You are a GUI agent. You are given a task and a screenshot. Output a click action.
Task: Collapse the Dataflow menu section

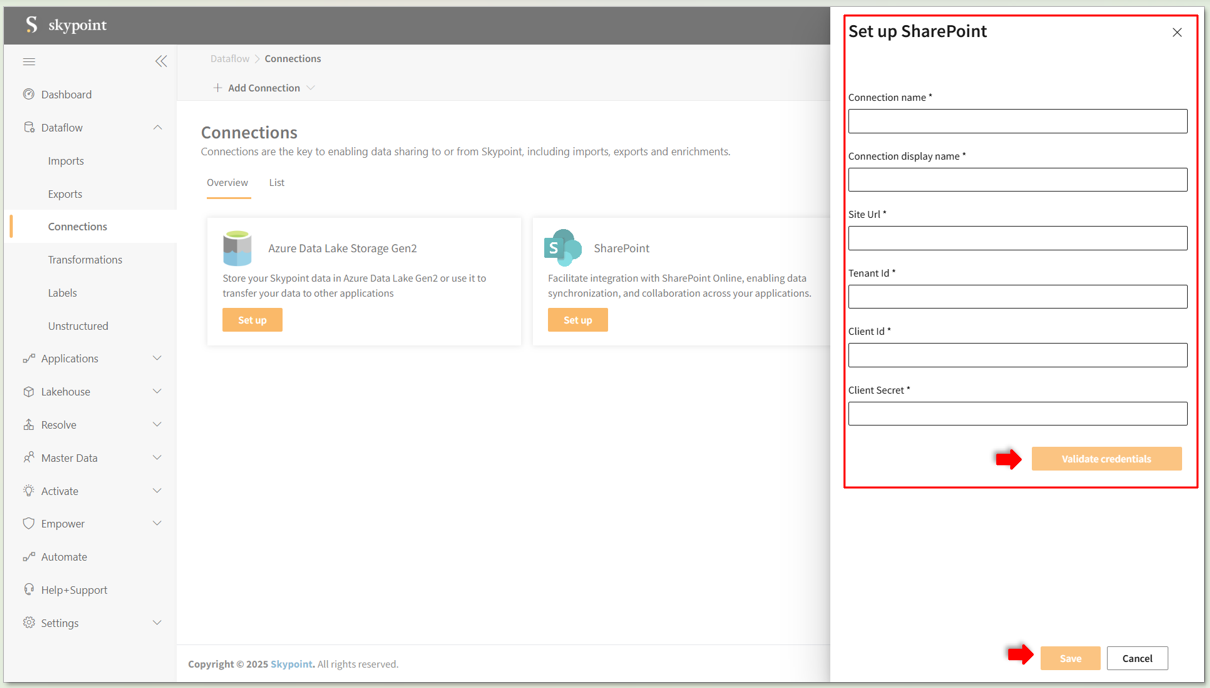coord(157,128)
